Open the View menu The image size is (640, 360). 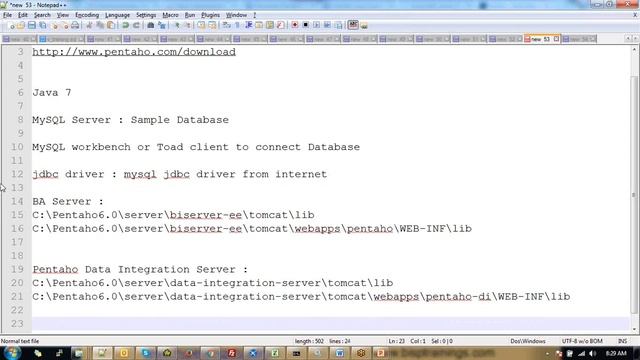click(x=62, y=15)
